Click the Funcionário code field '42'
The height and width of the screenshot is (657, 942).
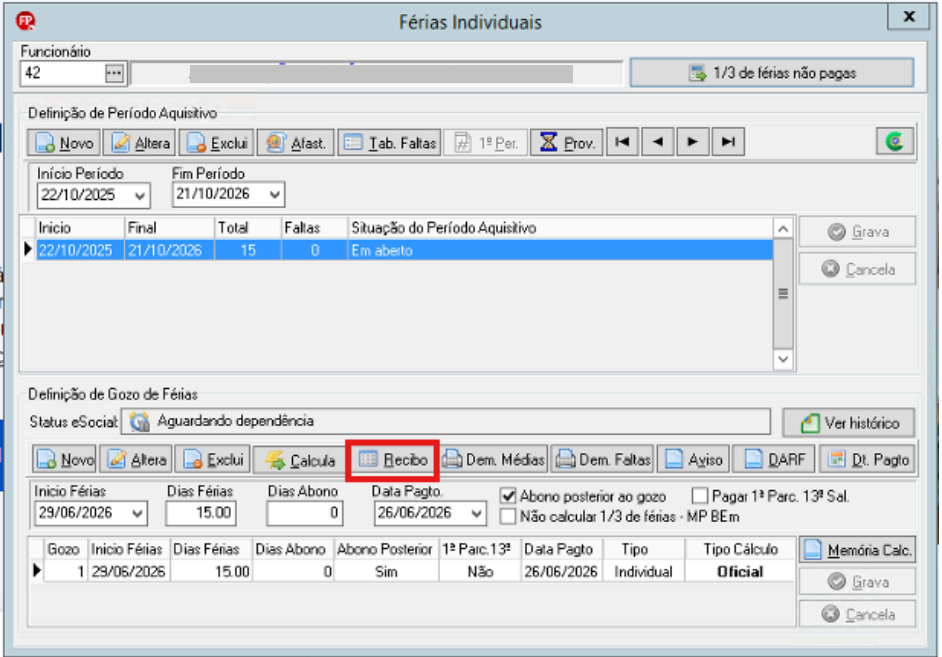[x=62, y=73]
